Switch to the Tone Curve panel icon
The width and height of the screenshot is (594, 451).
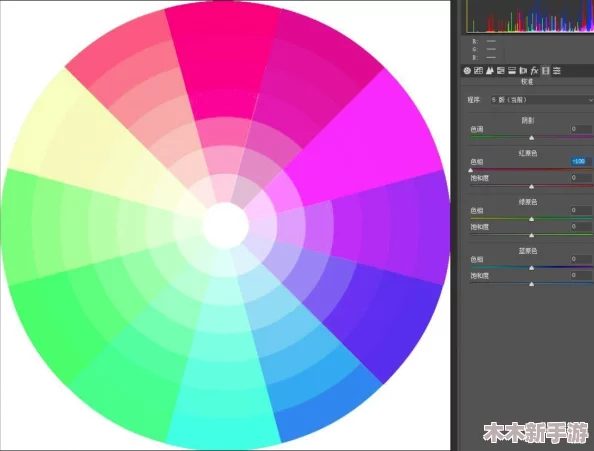tap(478, 70)
